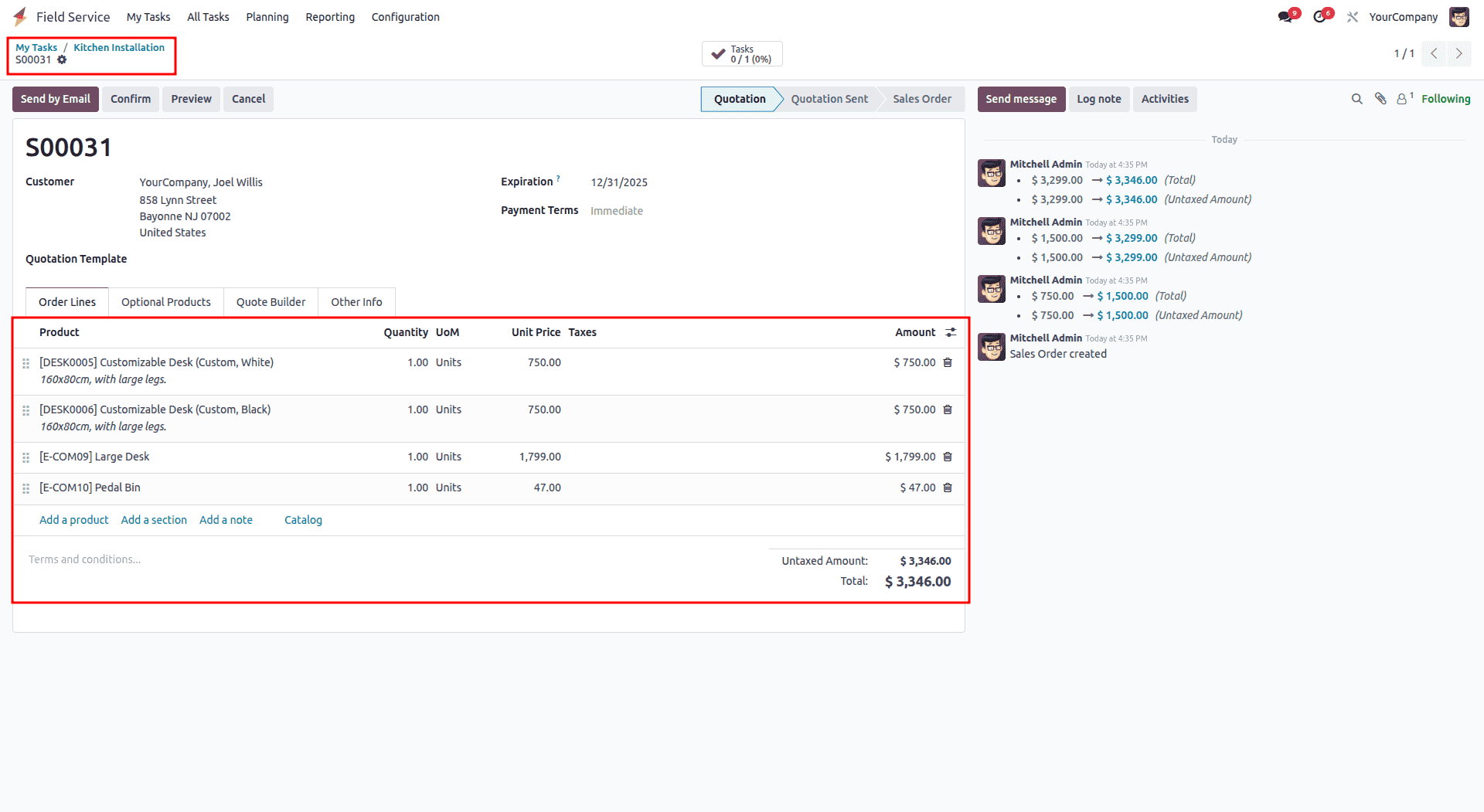Click the gear icon next to S00031

click(62, 59)
